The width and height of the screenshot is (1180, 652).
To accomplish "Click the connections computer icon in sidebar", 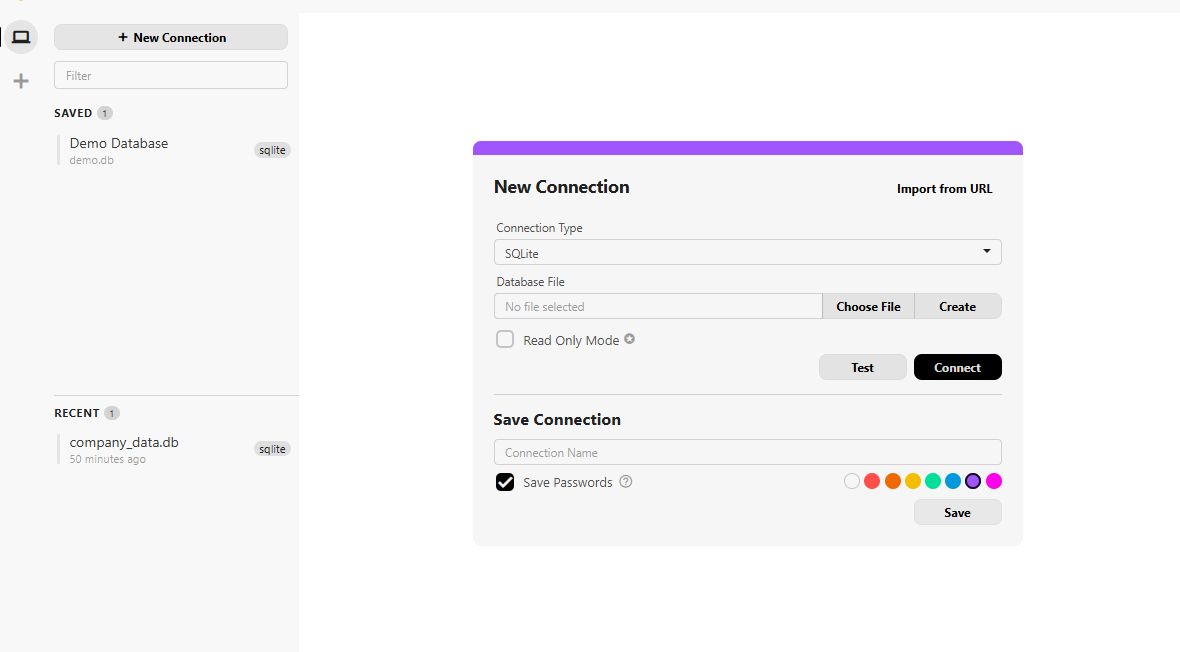I will [21, 38].
